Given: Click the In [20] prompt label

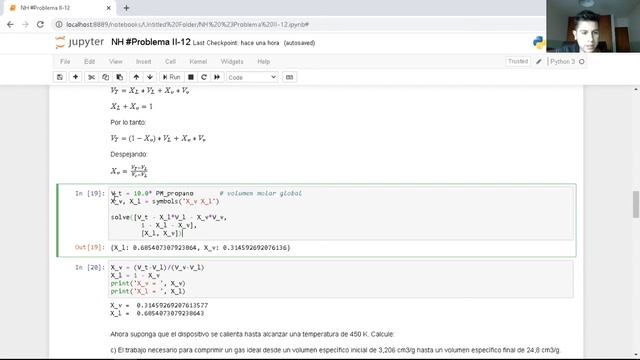Looking at the screenshot, I should click(90, 267).
